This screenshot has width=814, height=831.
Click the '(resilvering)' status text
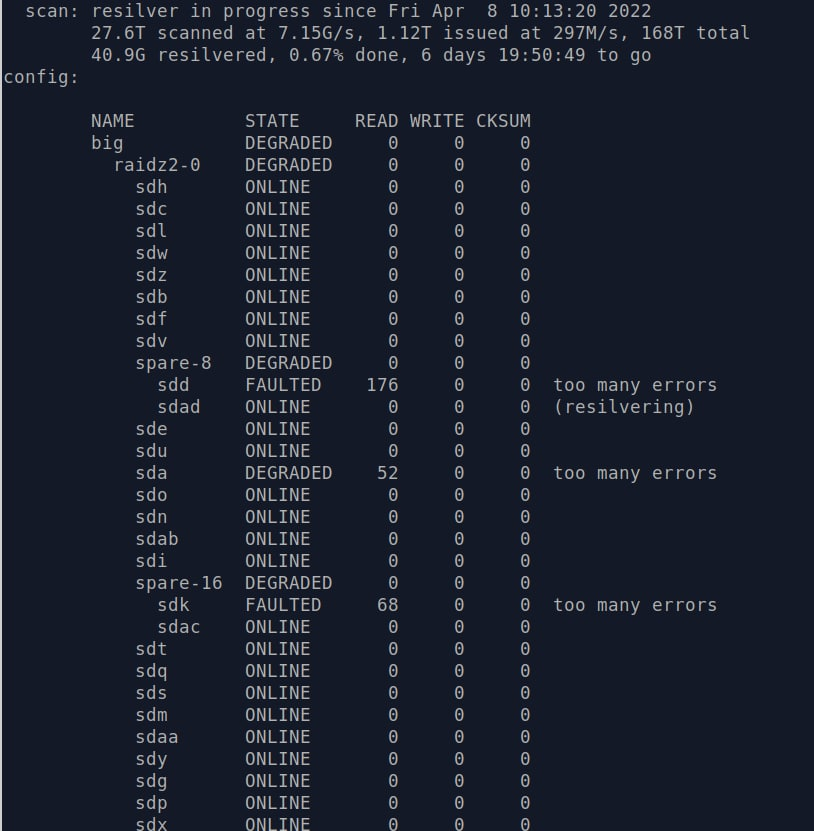pyautogui.click(x=624, y=407)
